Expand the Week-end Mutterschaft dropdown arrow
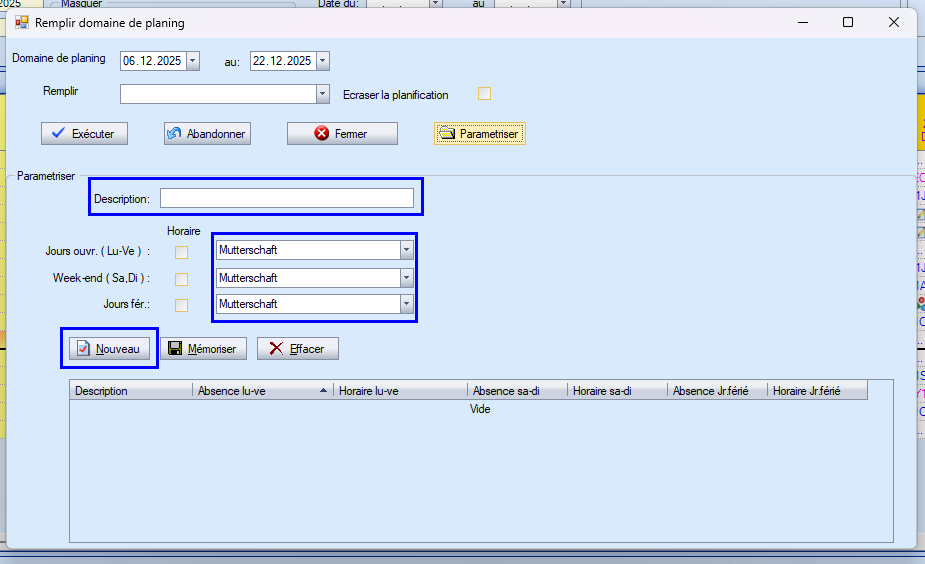This screenshot has height=564, width=925. coord(406,278)
